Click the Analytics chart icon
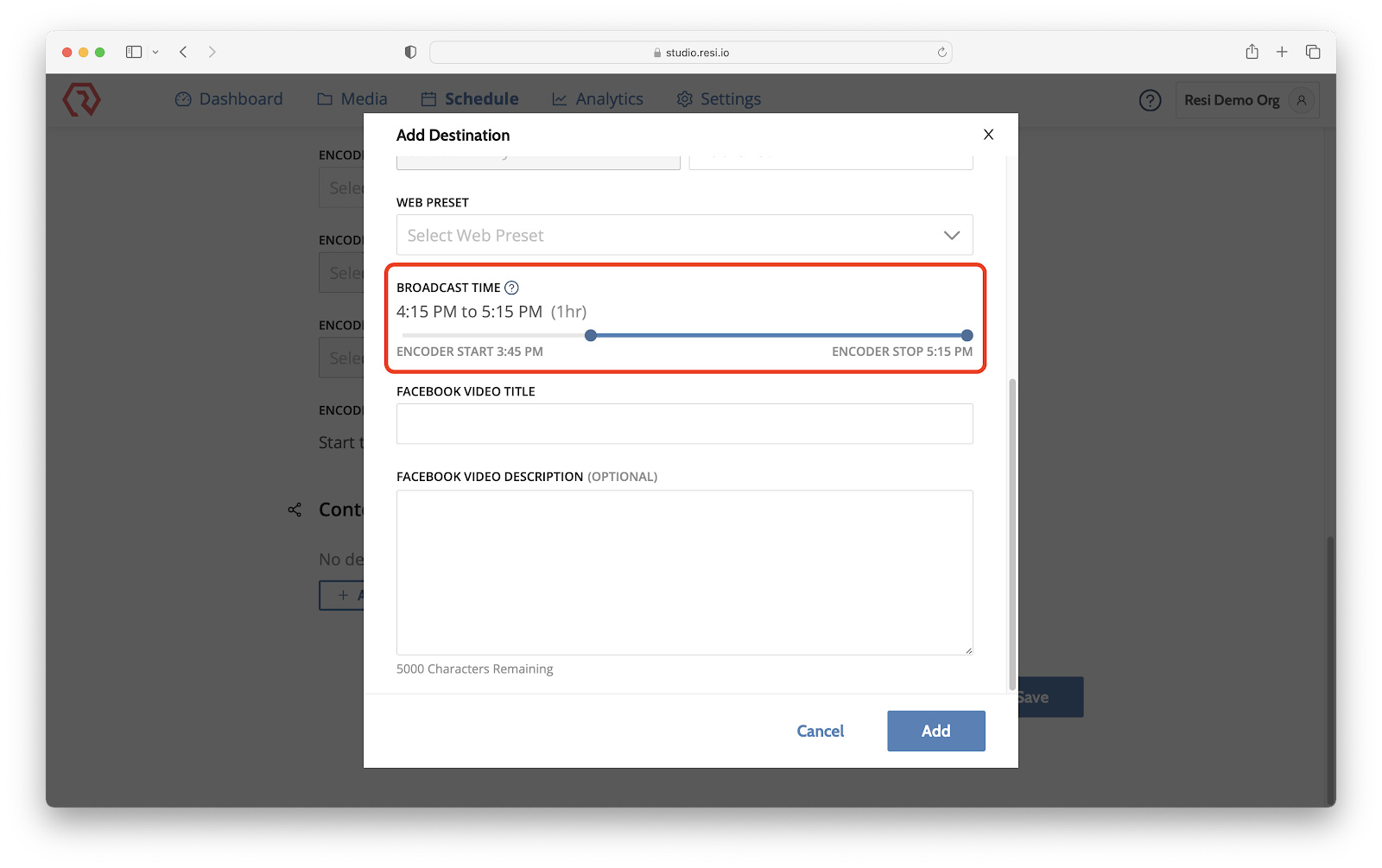The image size is (1382, 868). click(559, 98)
